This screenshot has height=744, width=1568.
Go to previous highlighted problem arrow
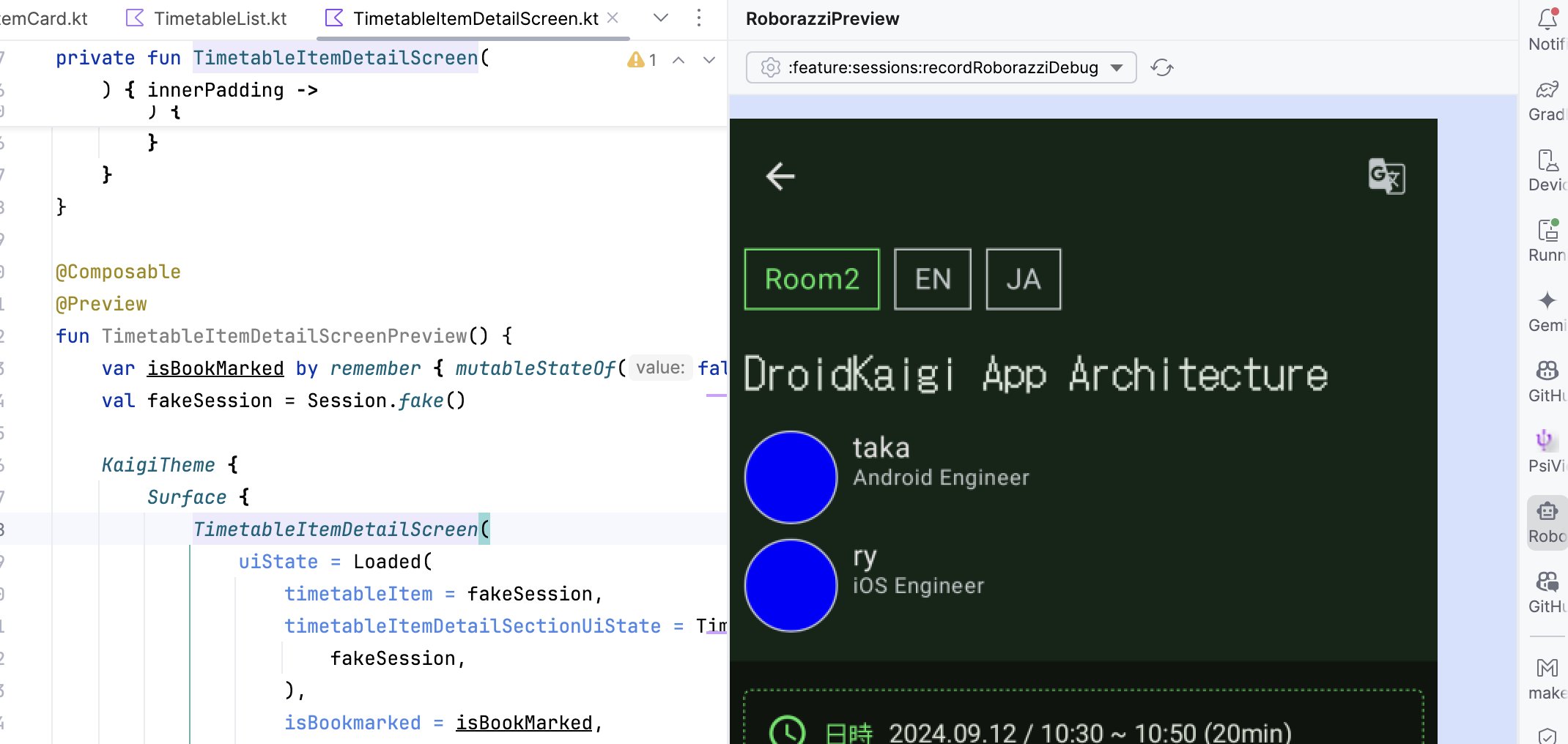pos(678,60)
